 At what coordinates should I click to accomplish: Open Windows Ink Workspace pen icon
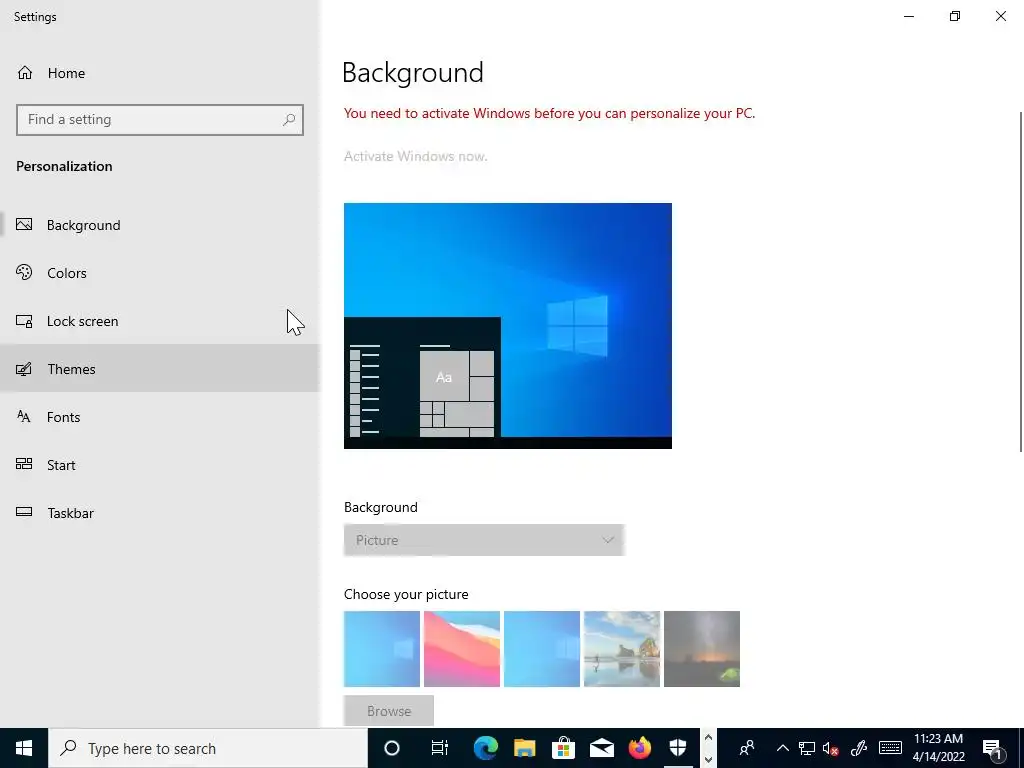(859, 748)
